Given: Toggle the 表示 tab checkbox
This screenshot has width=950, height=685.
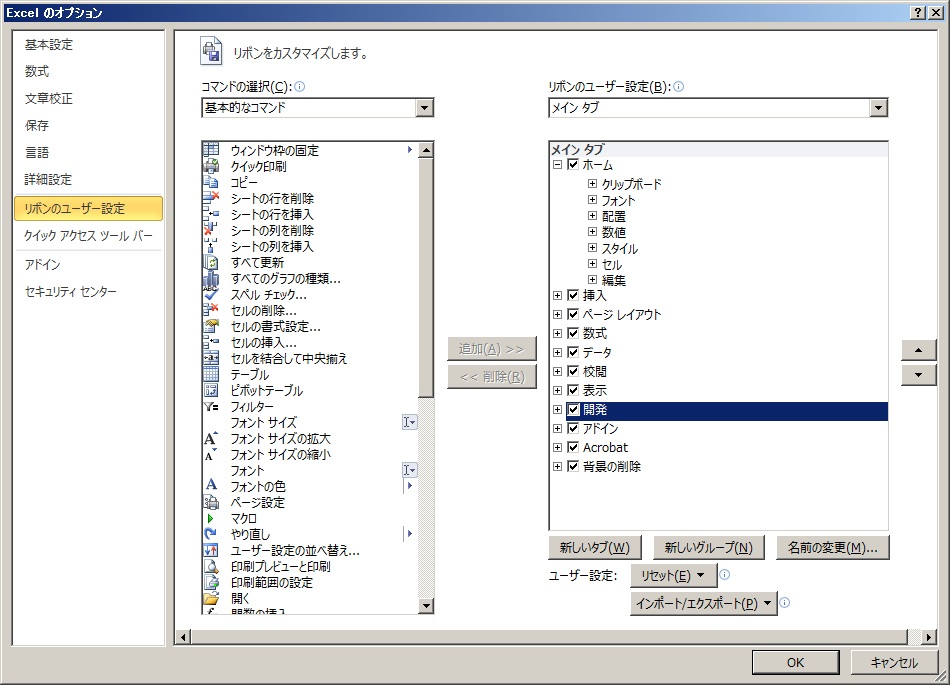Looking at the screenshot, I should (x=573, y=390).
